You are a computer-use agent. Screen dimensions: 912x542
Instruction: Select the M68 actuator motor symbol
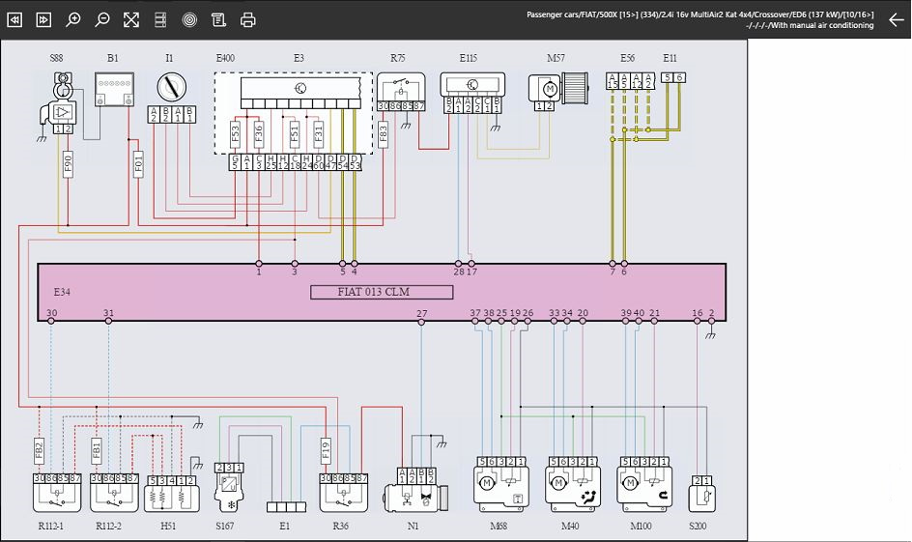[501, 484]
